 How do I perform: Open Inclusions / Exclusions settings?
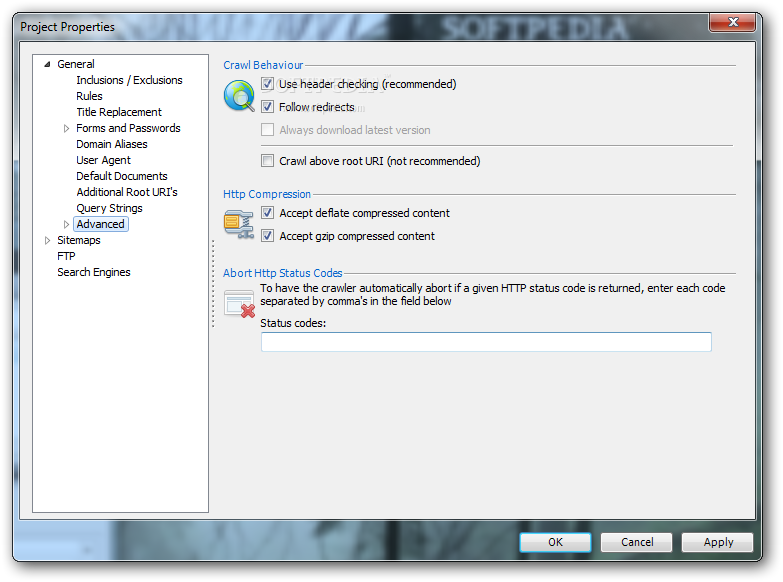pos(129,80)
